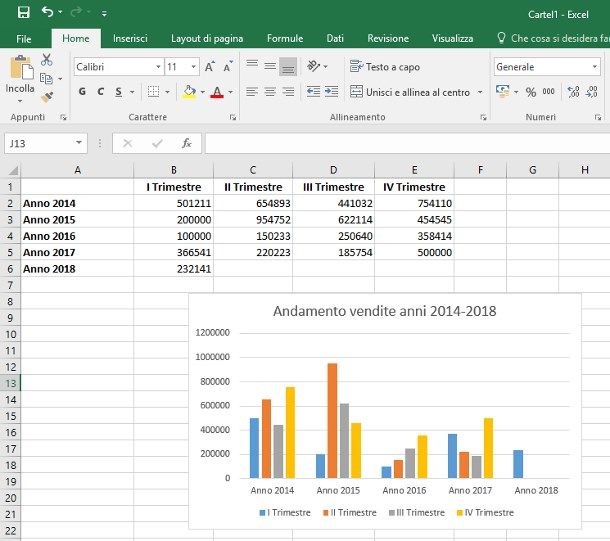This screenshot has height=541, width=610.
Task: Click the Name Box showing J13
Action: point(40,143)
